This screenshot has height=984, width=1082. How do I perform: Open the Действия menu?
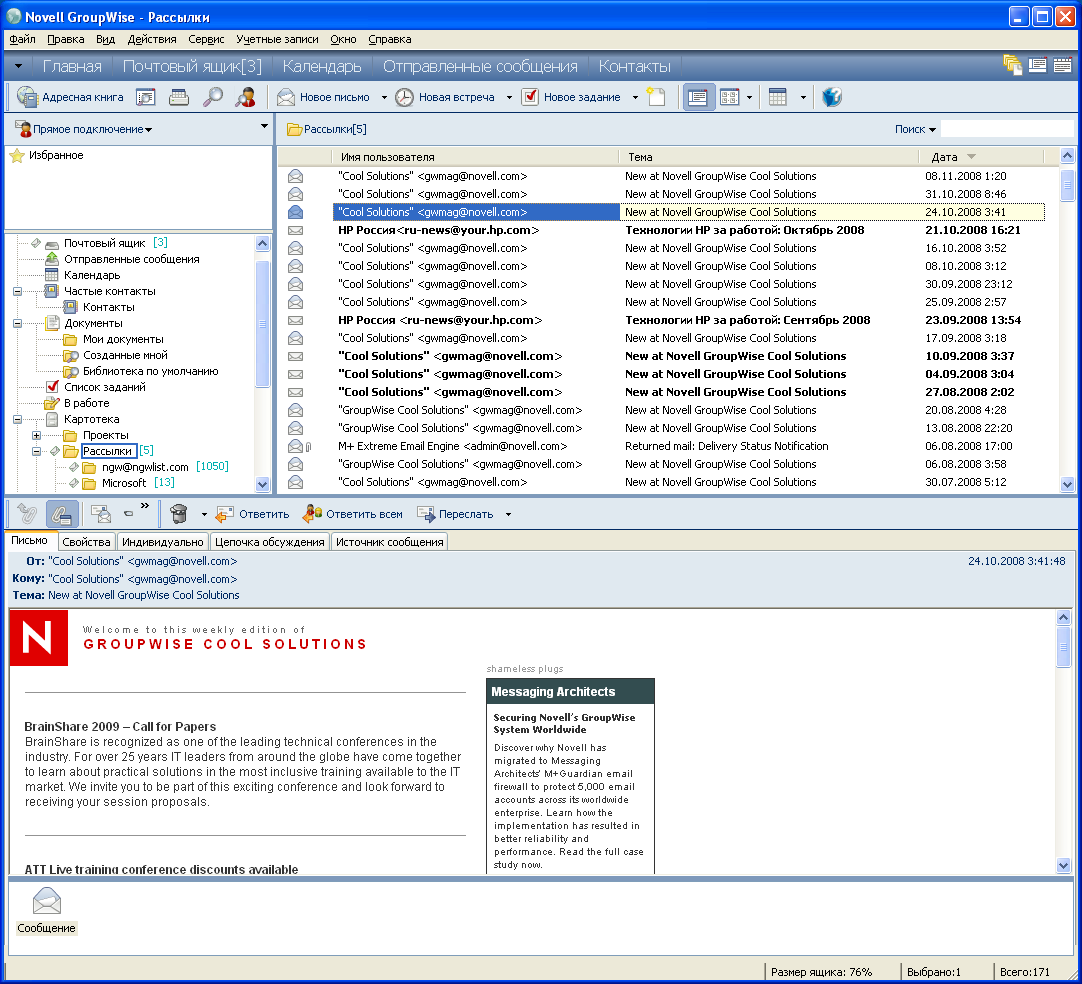coord(152,39)
